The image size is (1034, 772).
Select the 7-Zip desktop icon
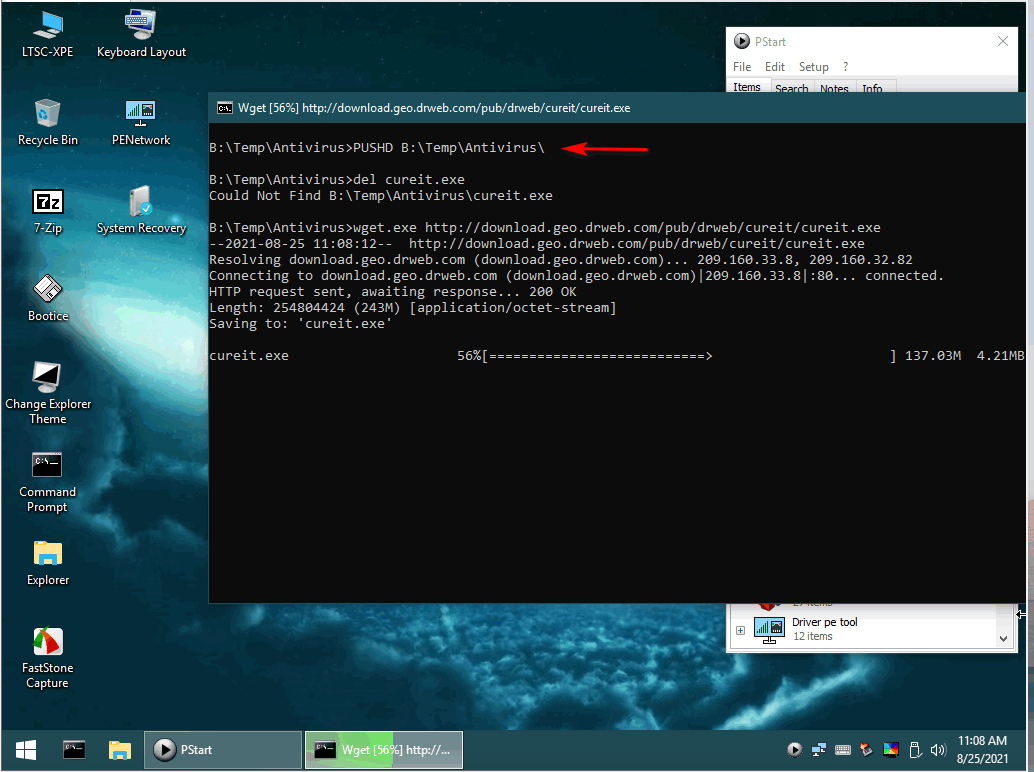pos(47,211)
